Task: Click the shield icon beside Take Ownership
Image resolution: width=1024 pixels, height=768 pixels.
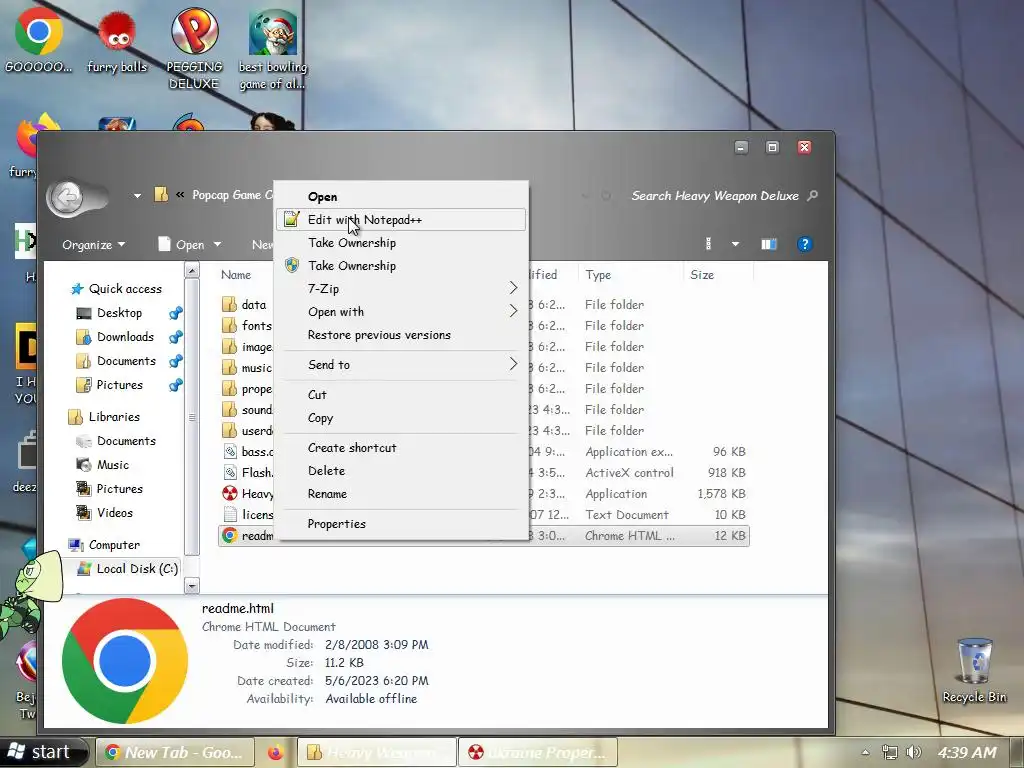Action: [291, 265]
